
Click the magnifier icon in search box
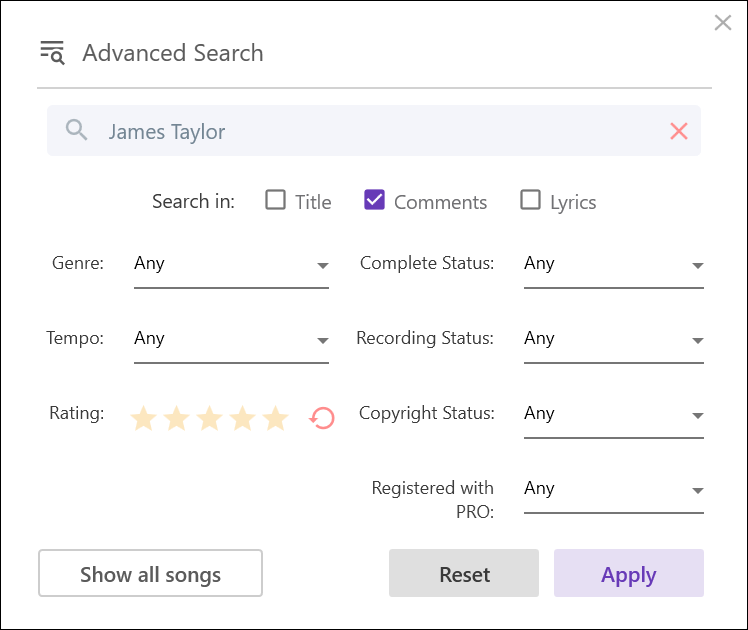tap(77, 130)
